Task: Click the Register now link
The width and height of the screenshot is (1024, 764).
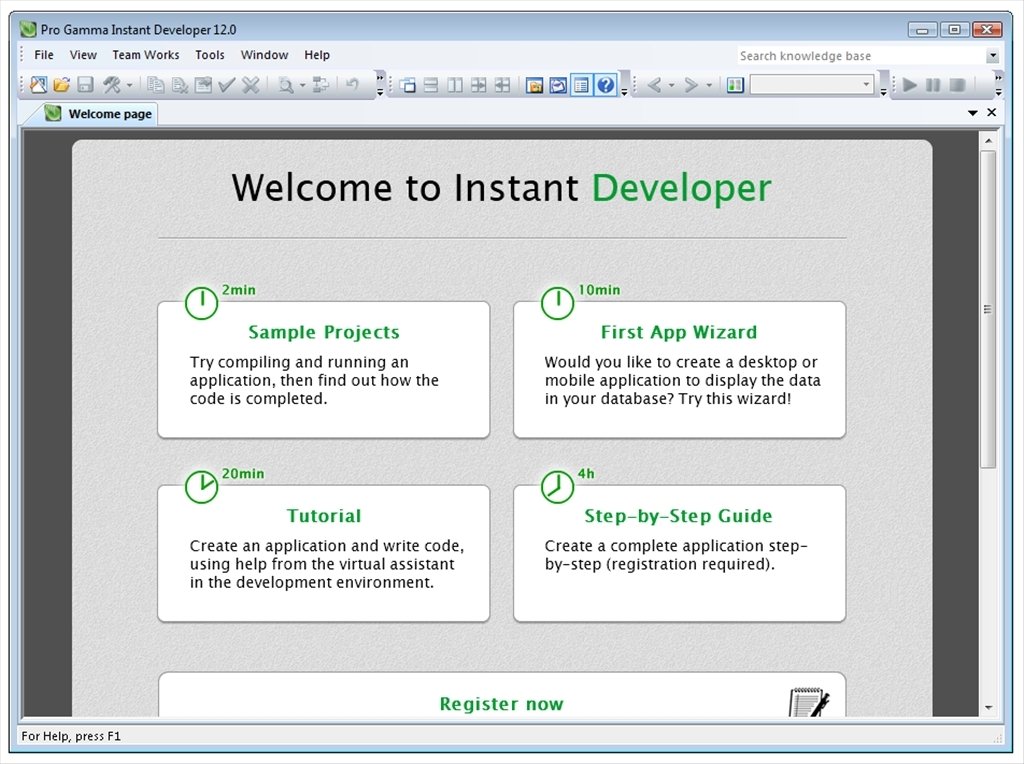Action: pos(502,704)
